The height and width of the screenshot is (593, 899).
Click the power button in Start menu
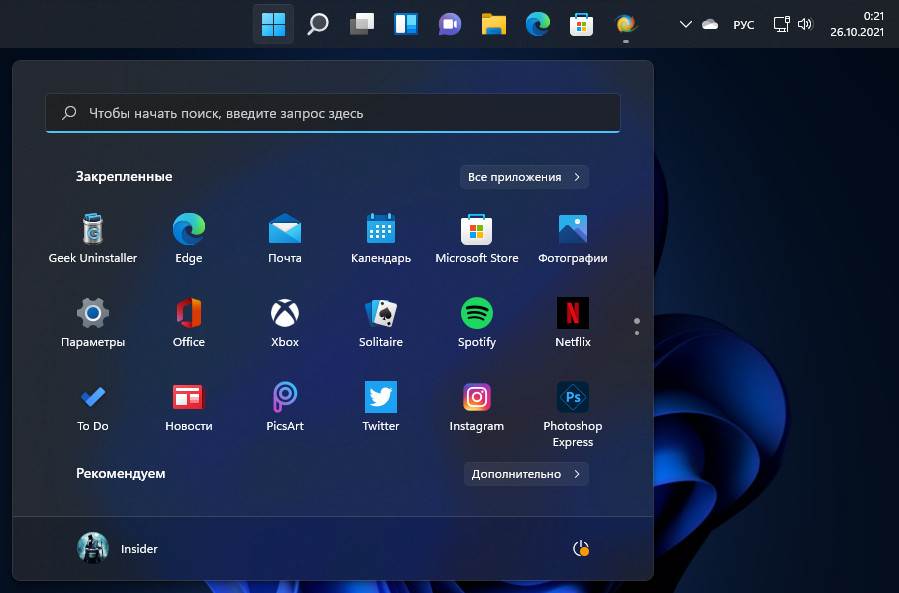tap(581, 548)
